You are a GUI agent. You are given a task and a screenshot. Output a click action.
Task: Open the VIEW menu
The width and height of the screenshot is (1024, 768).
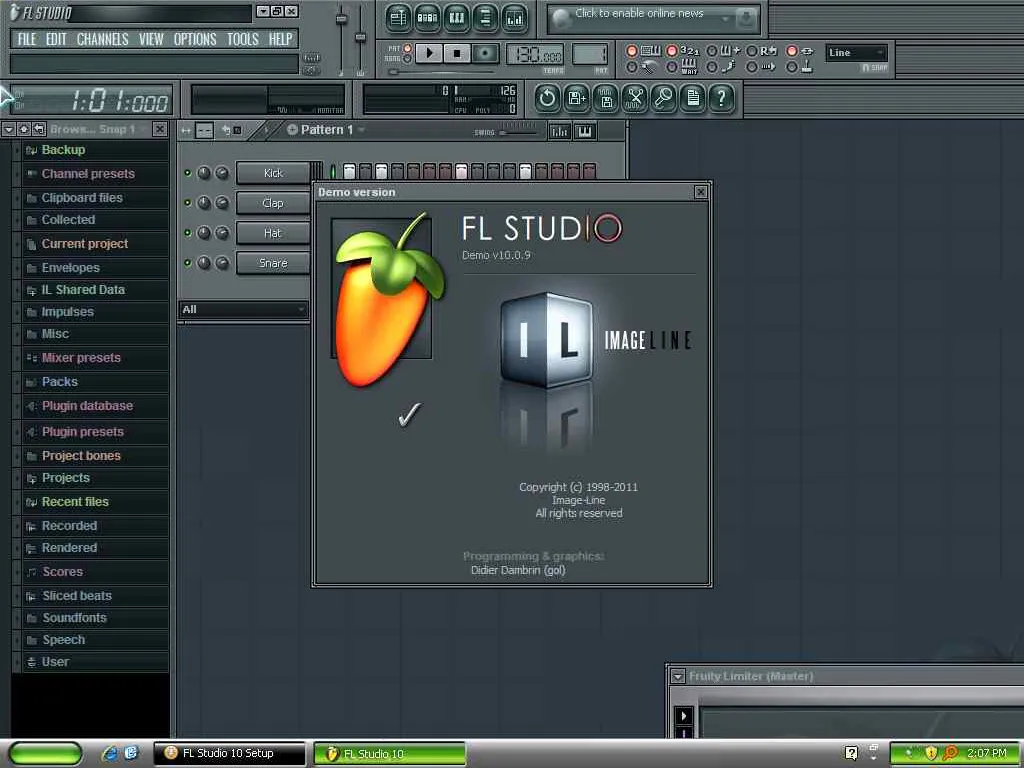151,39
